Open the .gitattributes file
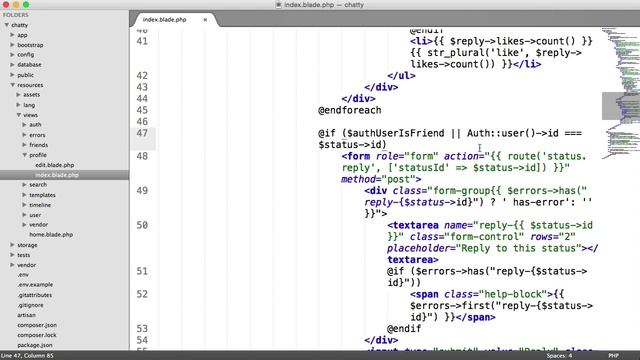This screenshot has height=360, width=640. (35, 295)
